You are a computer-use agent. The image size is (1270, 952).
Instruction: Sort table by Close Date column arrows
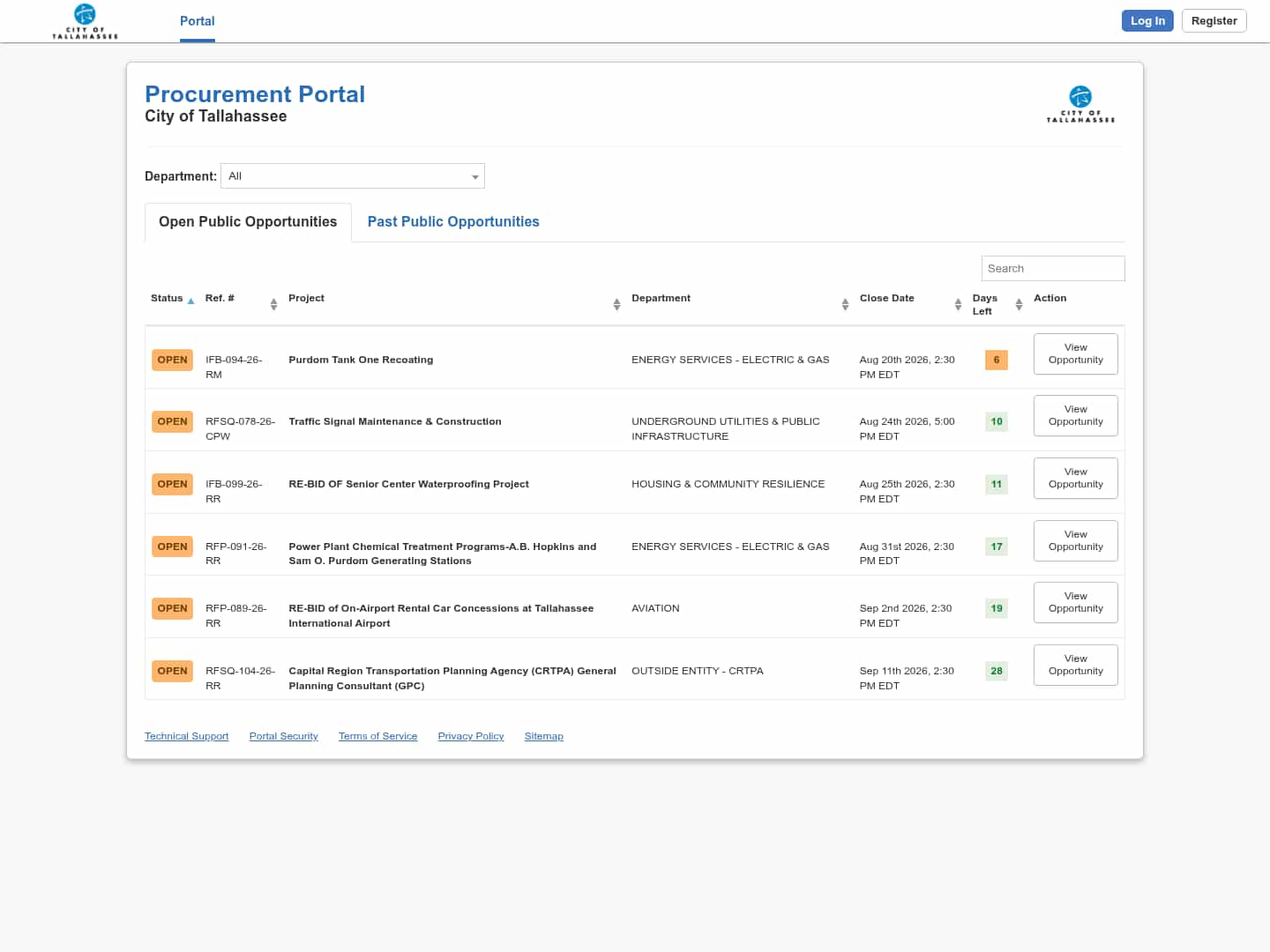coord(958,304)
